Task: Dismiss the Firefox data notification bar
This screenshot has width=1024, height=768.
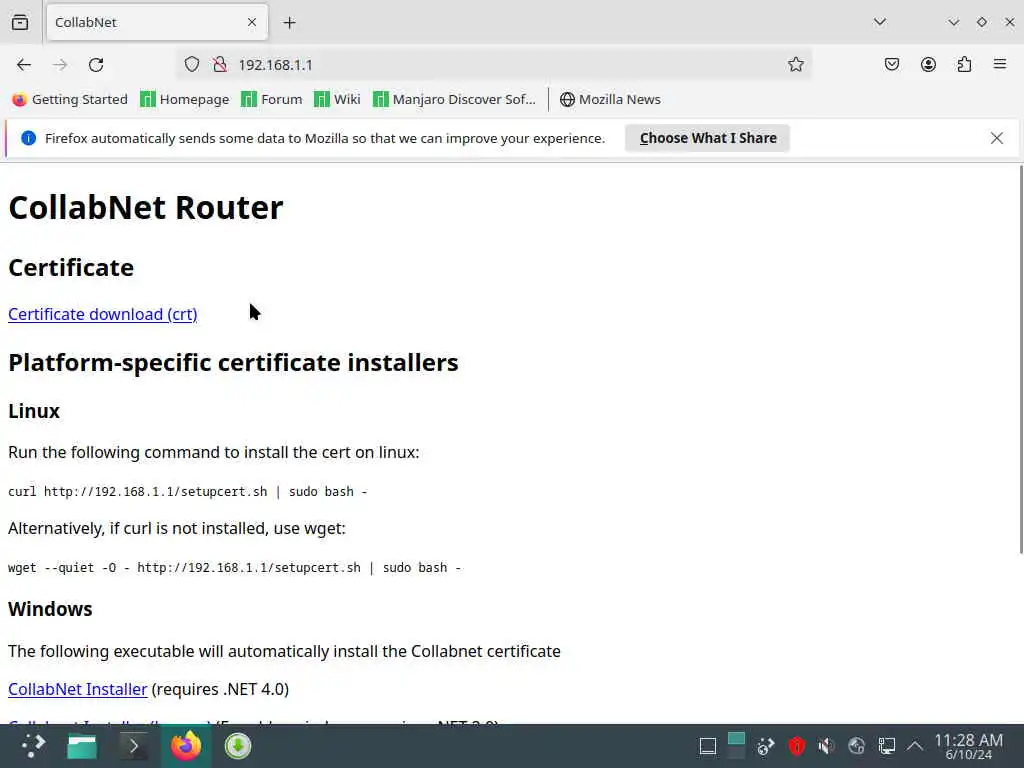Action: (997, 138)
